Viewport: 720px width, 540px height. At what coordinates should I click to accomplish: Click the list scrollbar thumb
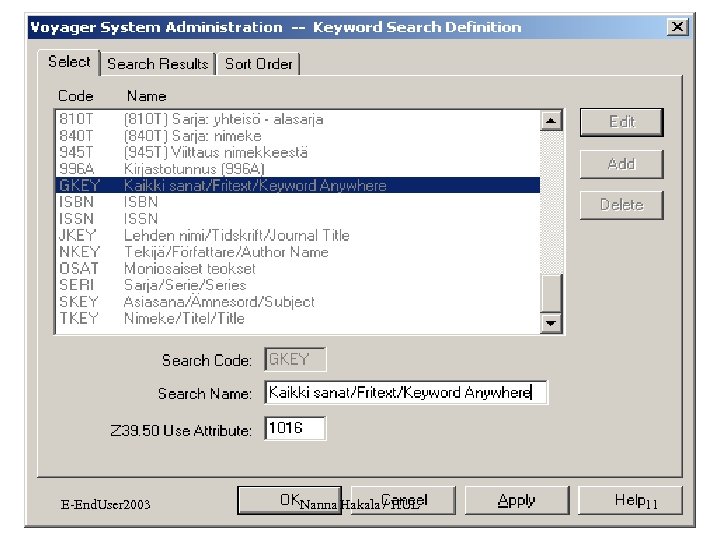[x=551, y=293]
